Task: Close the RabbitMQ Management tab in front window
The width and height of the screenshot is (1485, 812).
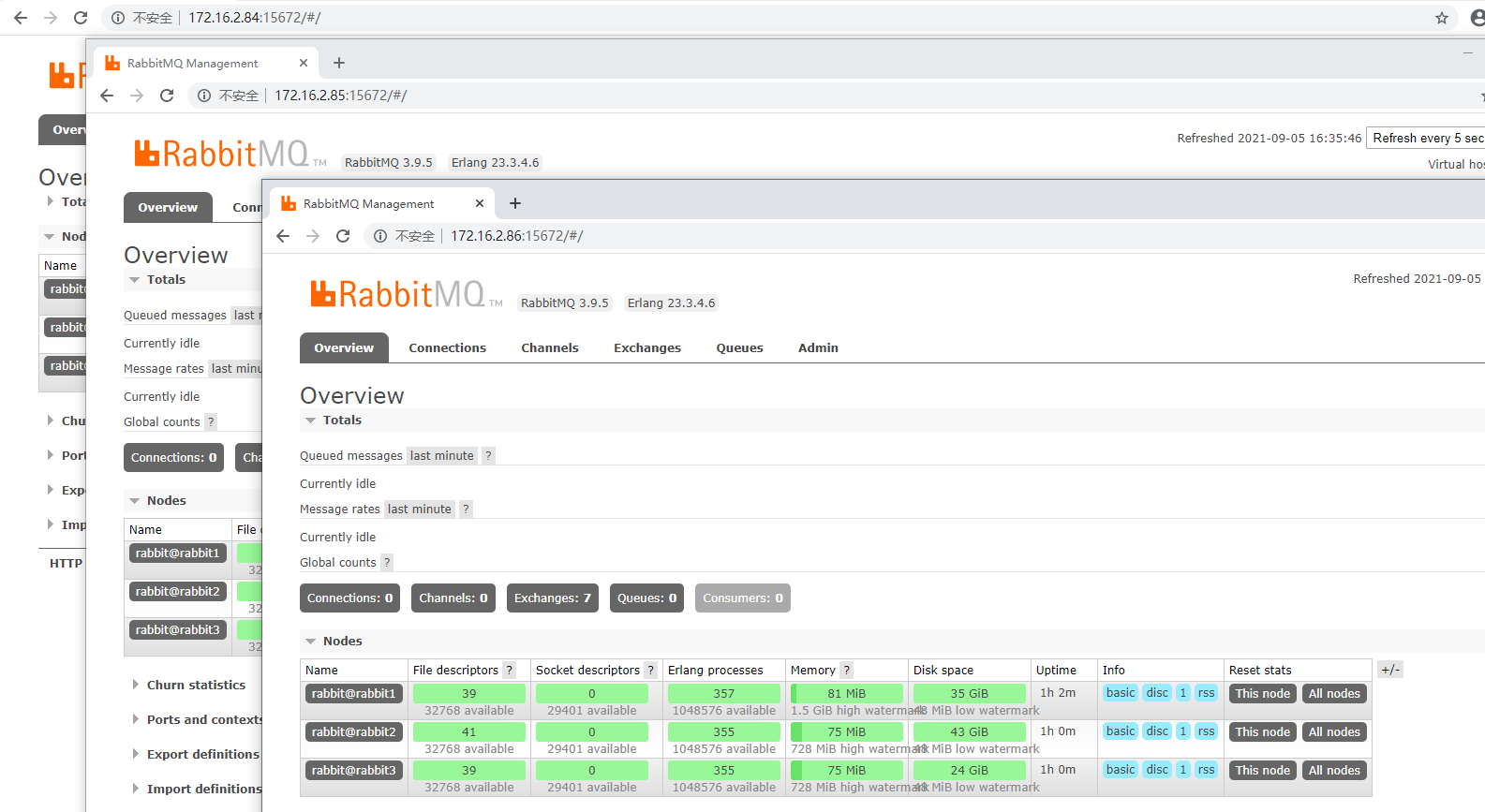Action: click(x=480, y=203)
